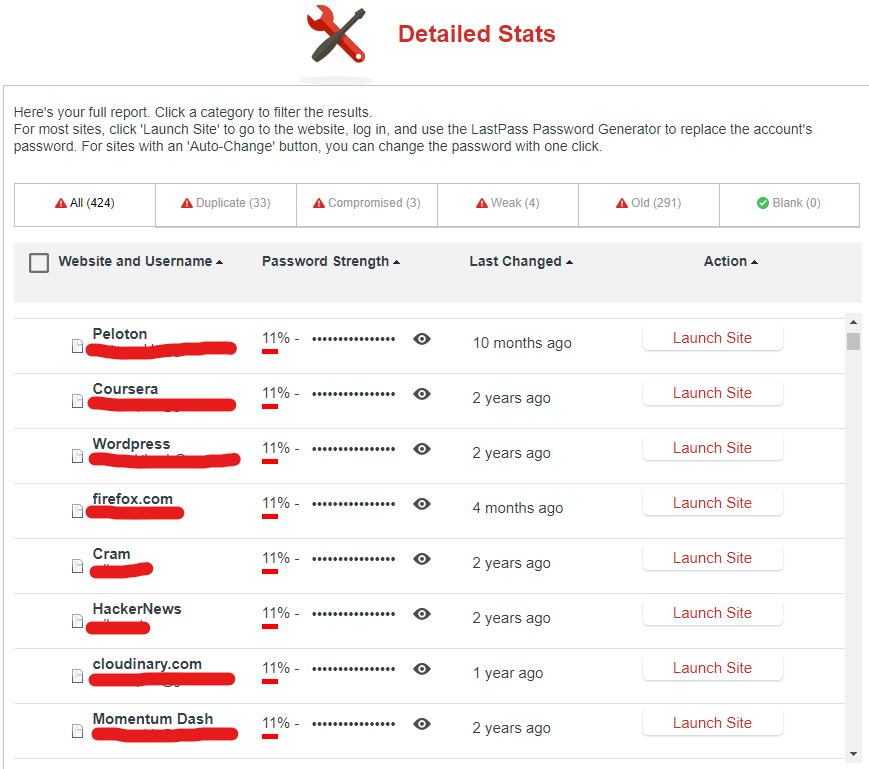Click Wordpress's red strength bar

point(270,461)
